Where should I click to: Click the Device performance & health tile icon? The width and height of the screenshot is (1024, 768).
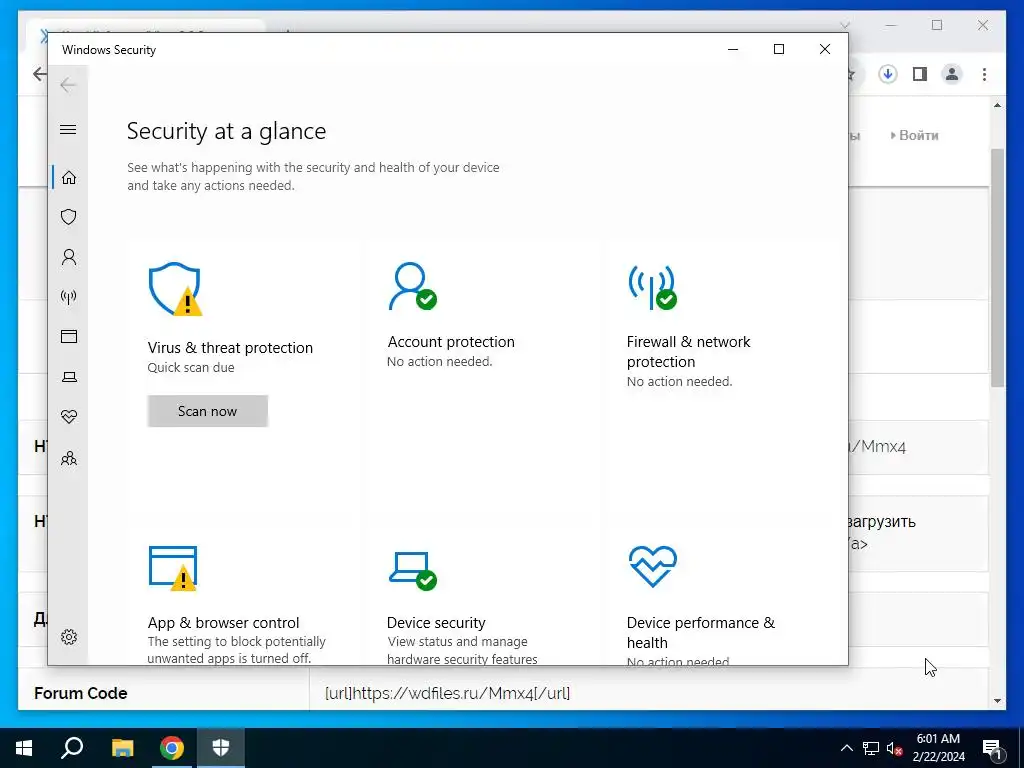click(x=652, y=566)
